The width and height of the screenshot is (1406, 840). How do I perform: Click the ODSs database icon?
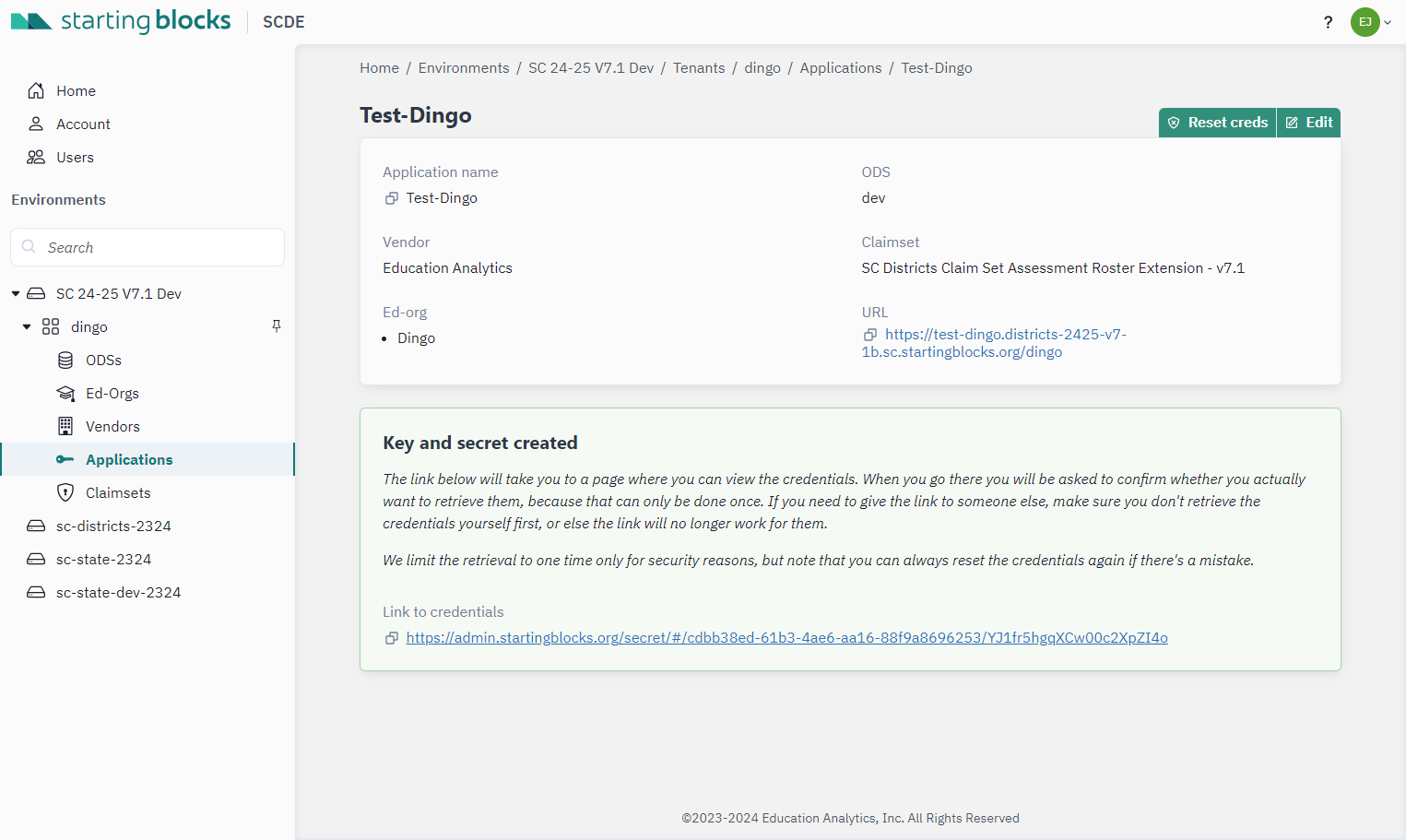65,360
